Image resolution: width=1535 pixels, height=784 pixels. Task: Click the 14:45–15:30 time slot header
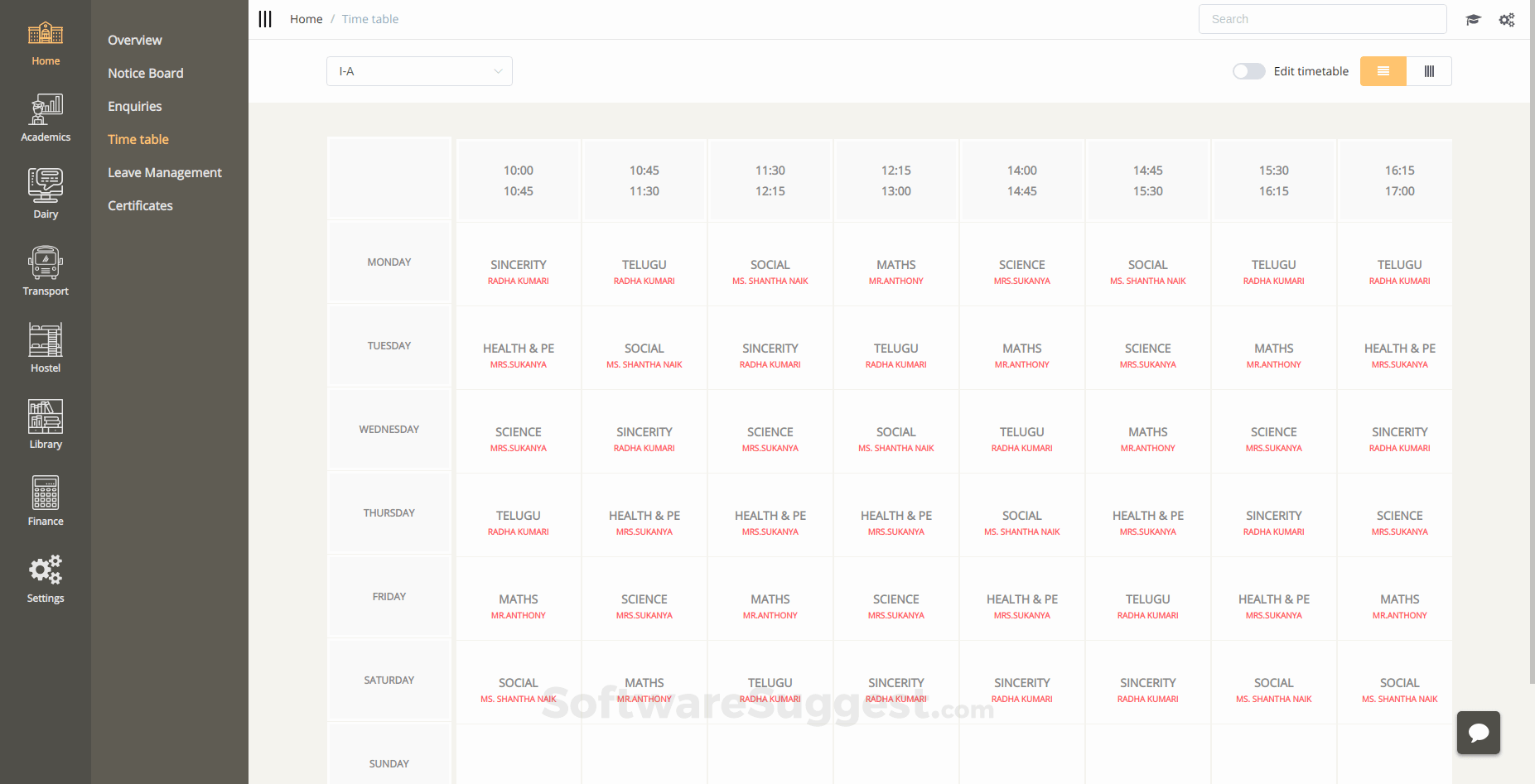click(1148, 180)
